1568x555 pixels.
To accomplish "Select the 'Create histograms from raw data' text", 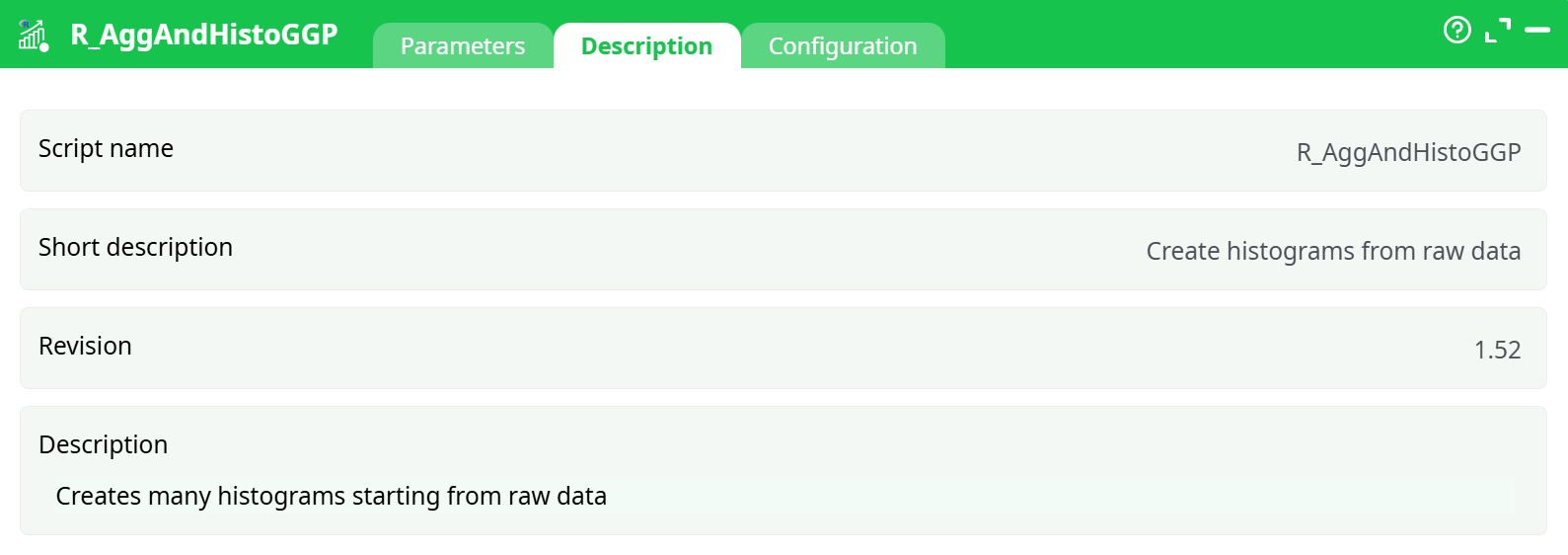I will (1332, 251).
